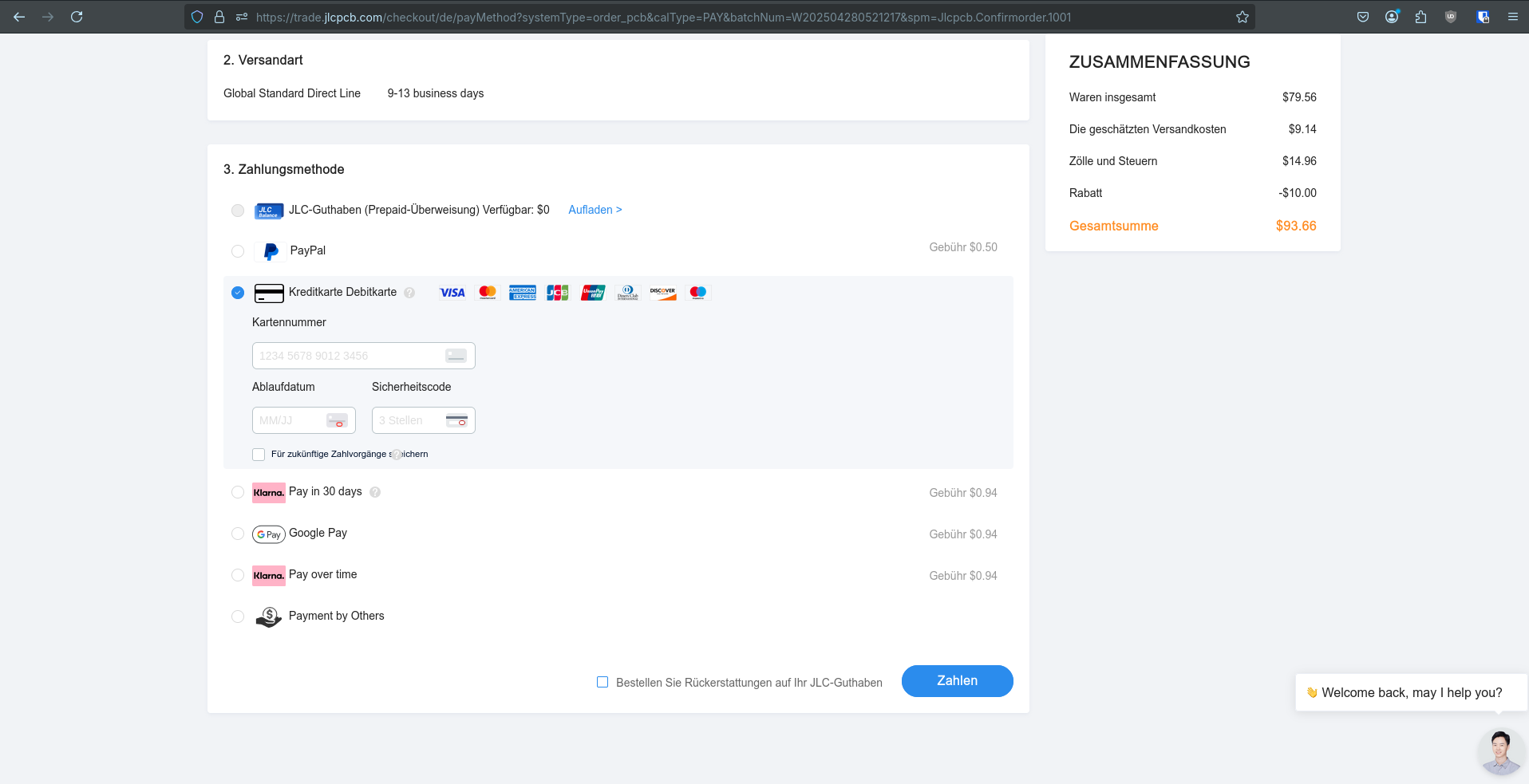The image size is (1529, 784).
Task: Click the PayPal logo icon
Action: [x=271, y=251]
